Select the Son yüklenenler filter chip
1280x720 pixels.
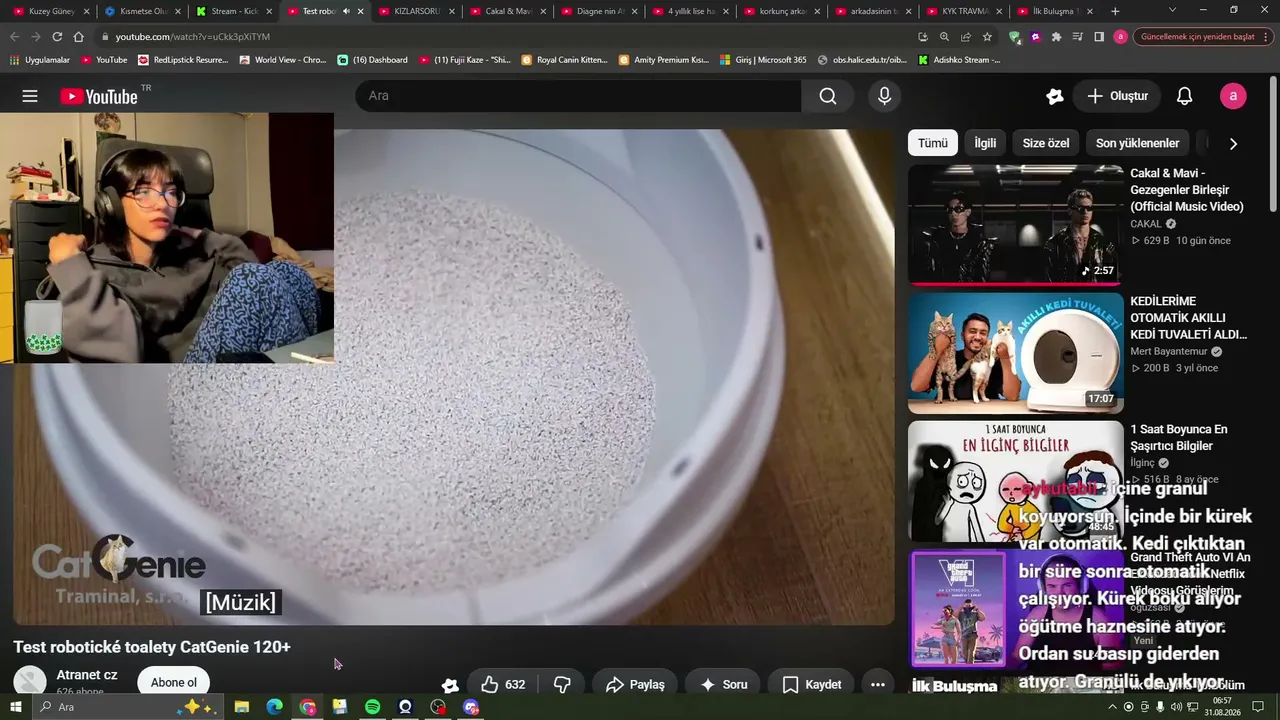tap(1138, 143)
